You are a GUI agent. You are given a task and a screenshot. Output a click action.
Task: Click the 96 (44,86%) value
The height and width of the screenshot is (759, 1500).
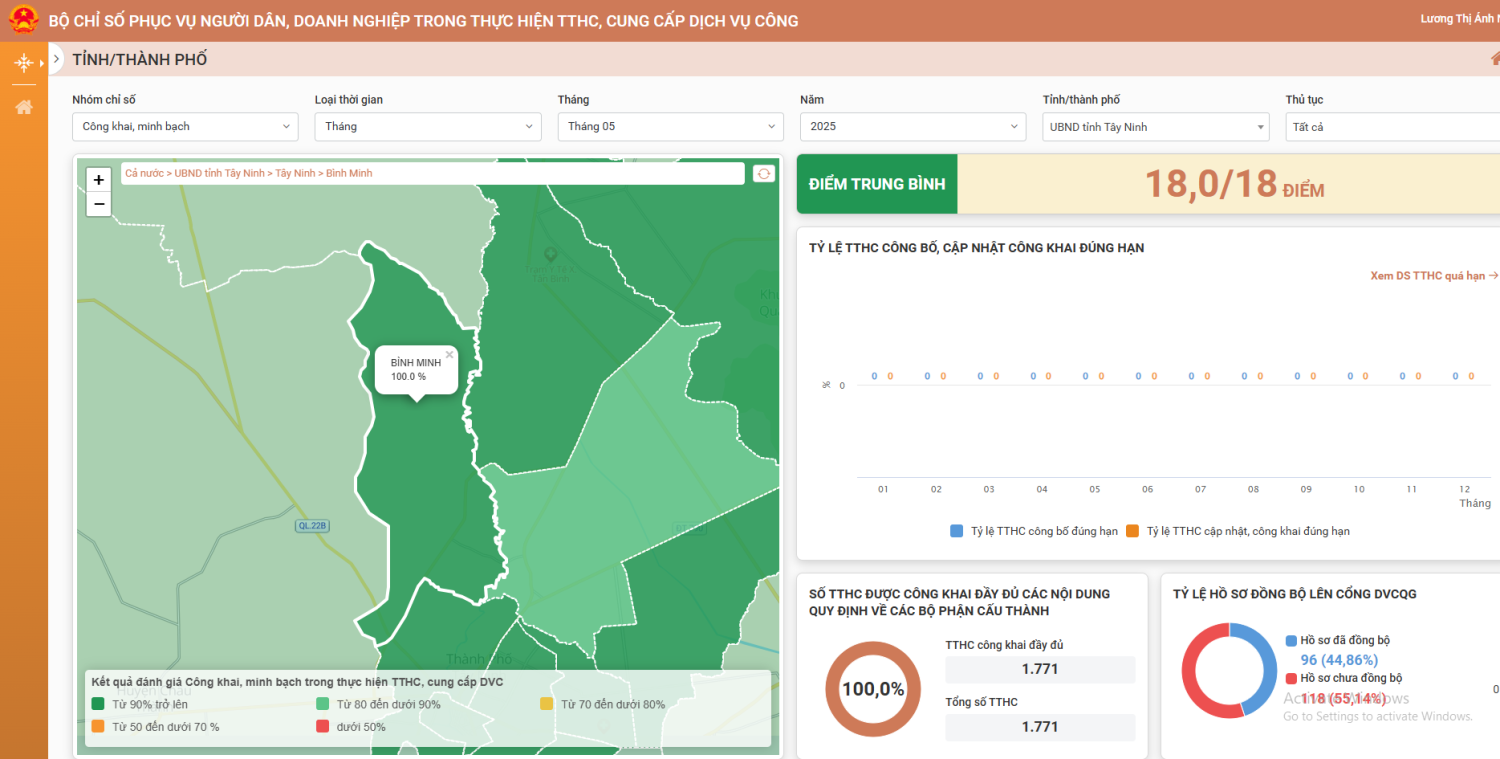click(1339, 660)
